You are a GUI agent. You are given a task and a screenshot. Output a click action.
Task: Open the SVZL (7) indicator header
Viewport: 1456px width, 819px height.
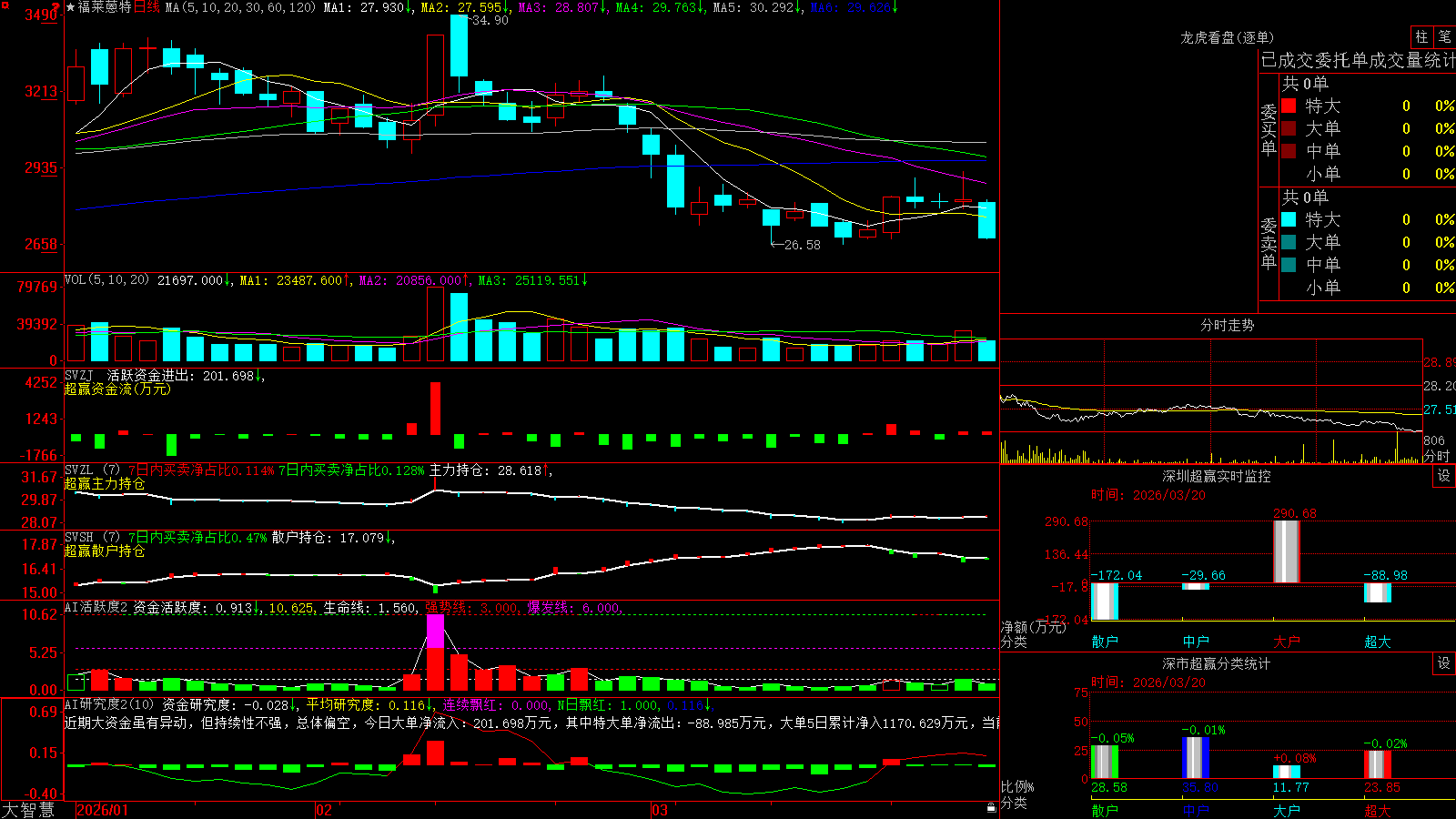(92, 470)
